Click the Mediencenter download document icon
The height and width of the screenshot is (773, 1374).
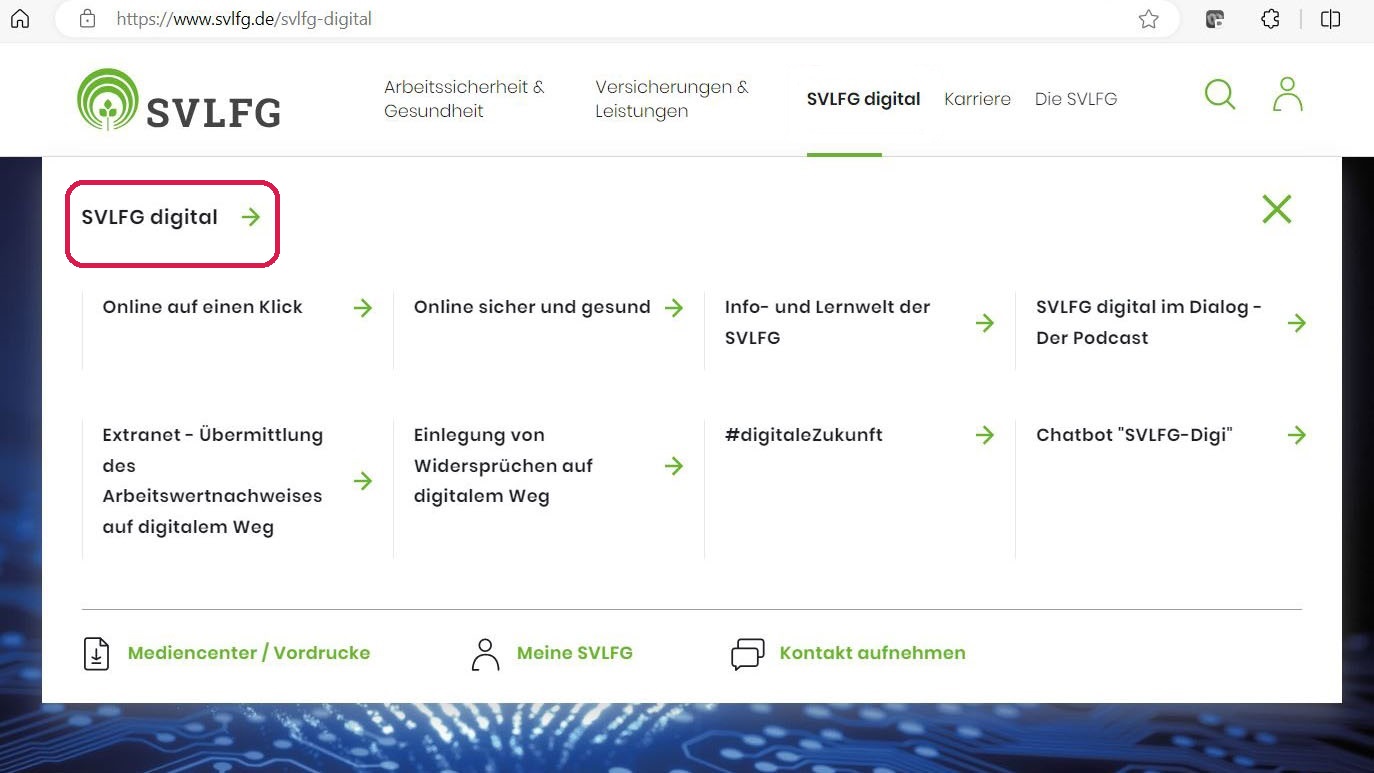pyautogui.click(x=96, y=653)
